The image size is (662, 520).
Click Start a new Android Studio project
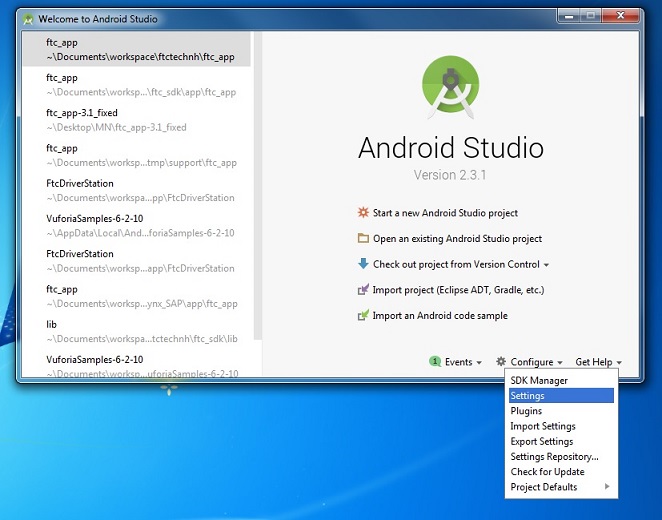[x=445, y=213]
